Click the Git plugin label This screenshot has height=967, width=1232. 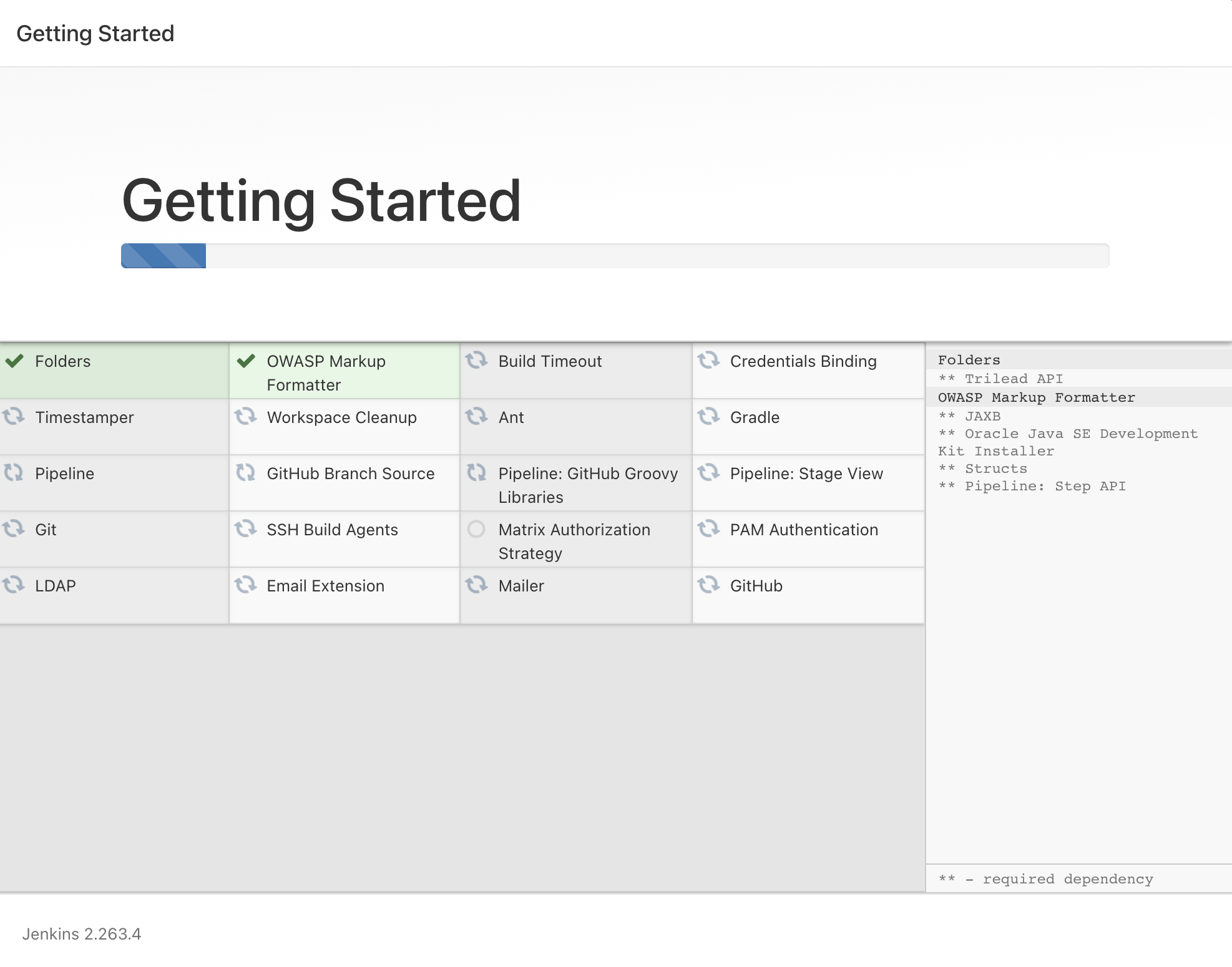click(46, 530)
